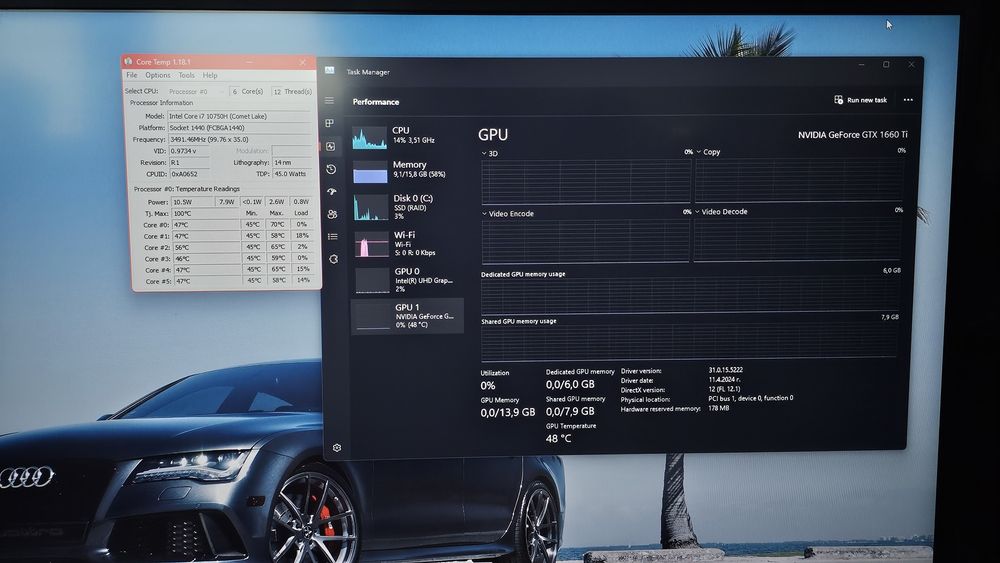The width and height of the screenshot is (1000, 563).
Task: Click the Model field showing Intel Core i7 10750H
Action: click(239, 116)
